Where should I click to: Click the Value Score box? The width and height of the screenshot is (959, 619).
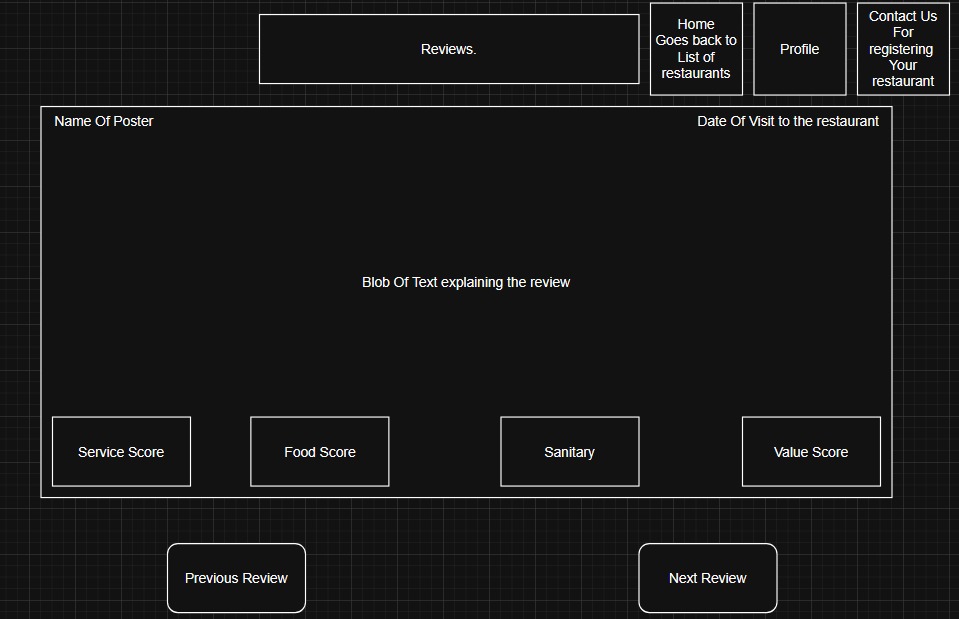810,451
